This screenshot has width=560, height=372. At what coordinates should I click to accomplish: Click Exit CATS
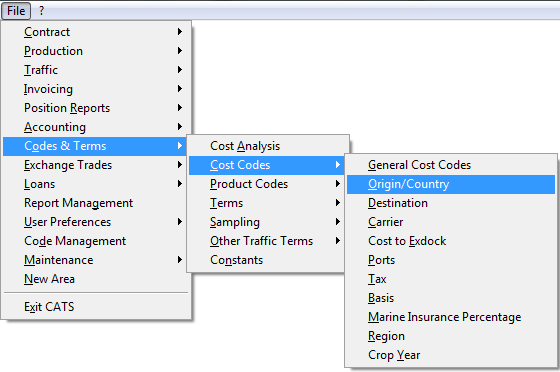pos(95,307)
